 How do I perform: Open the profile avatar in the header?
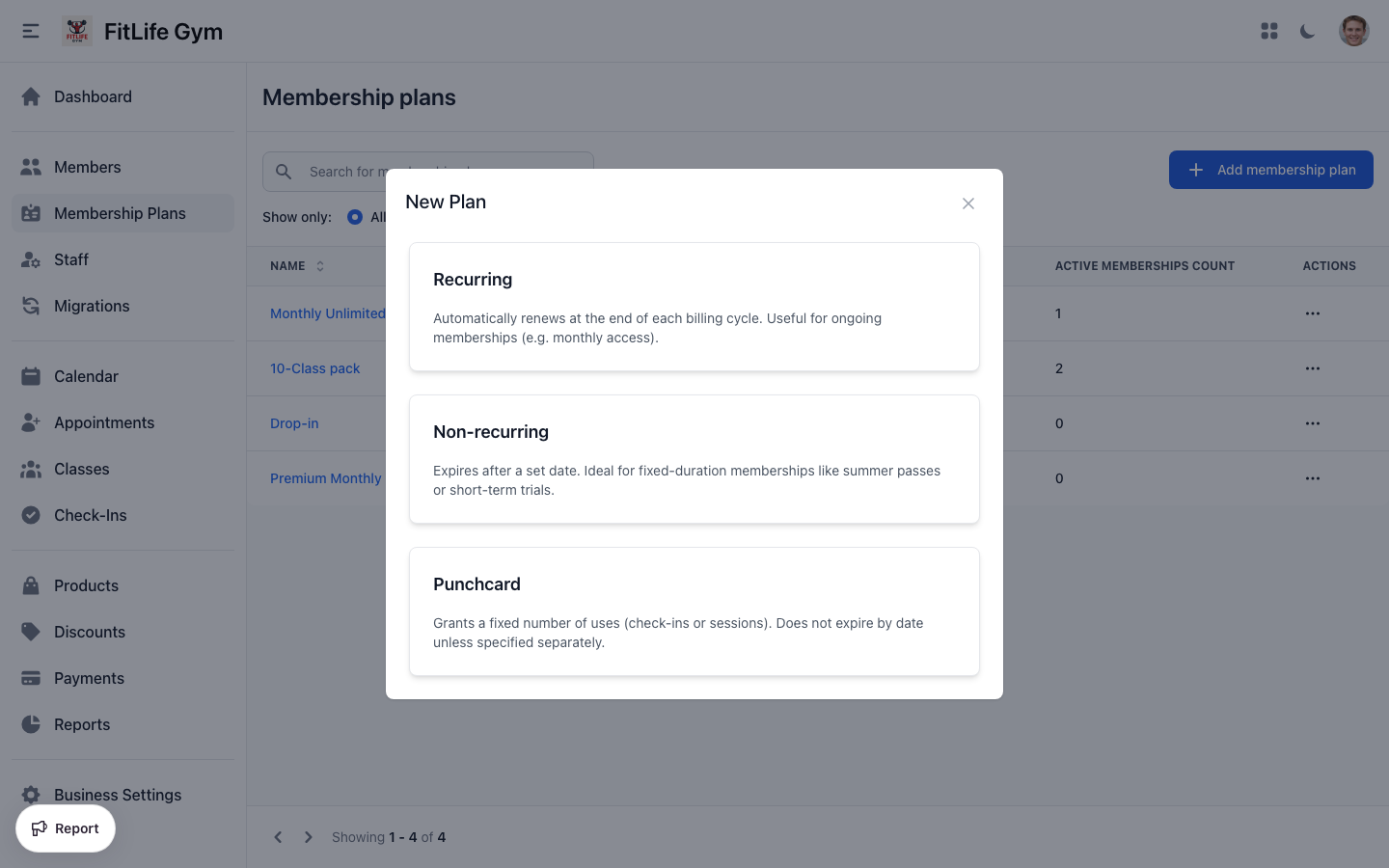point(1354,30)
